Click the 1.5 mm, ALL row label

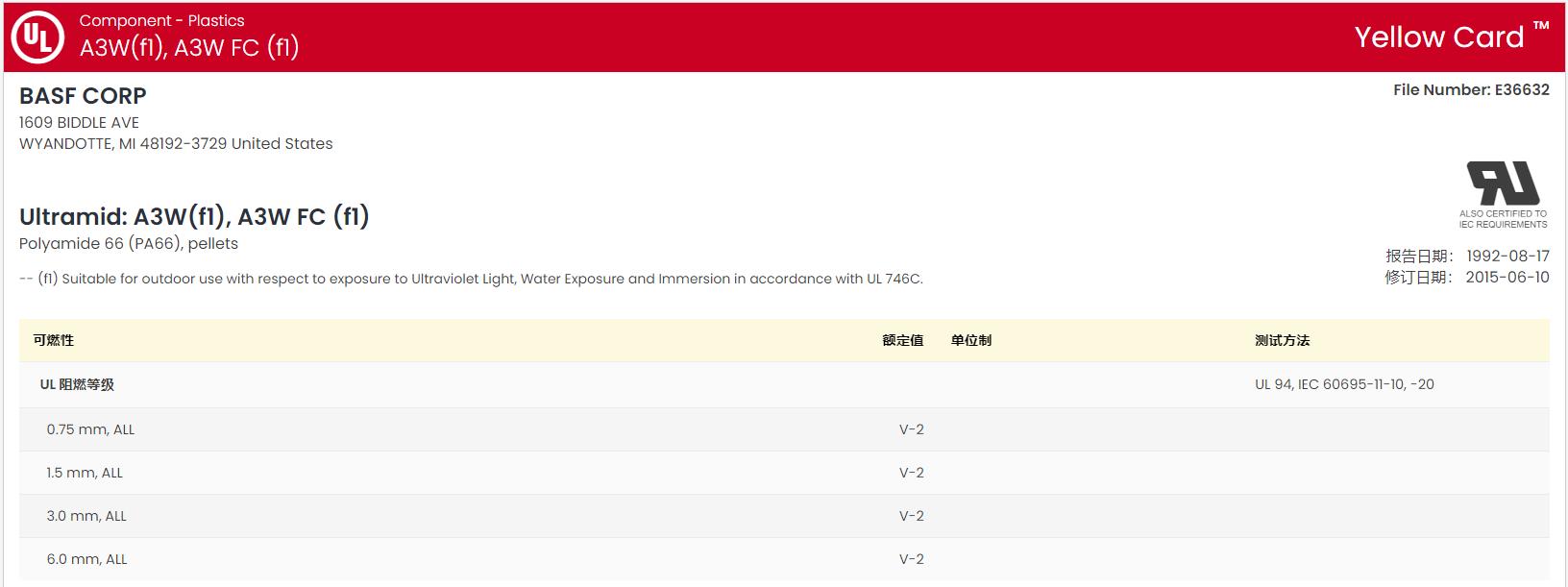85,473
